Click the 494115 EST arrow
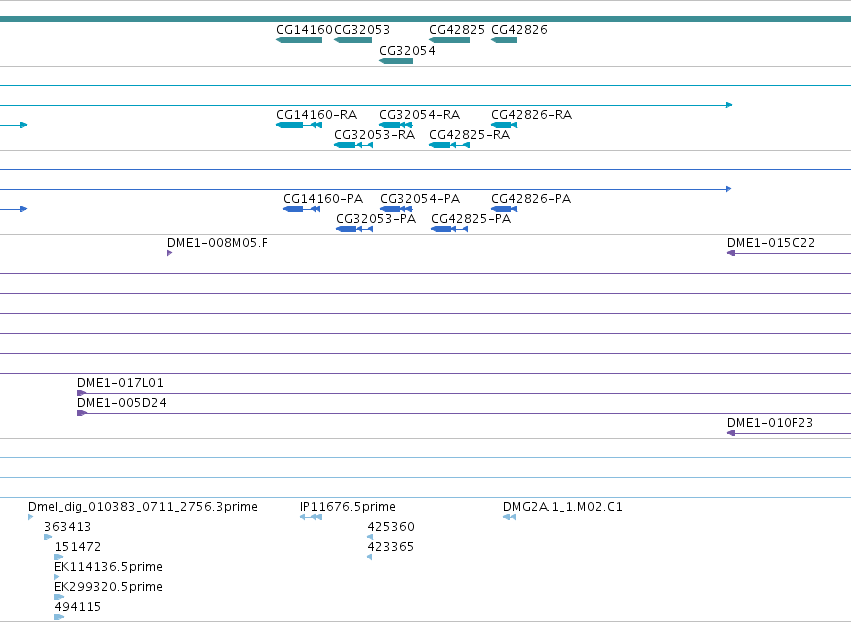851x622 pixels. tap(59, 617)
